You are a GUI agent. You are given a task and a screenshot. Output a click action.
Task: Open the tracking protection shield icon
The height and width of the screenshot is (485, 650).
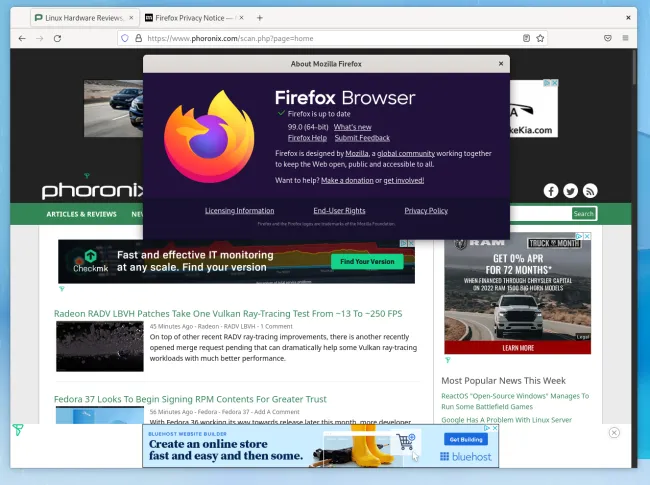[x=125, y=38]
